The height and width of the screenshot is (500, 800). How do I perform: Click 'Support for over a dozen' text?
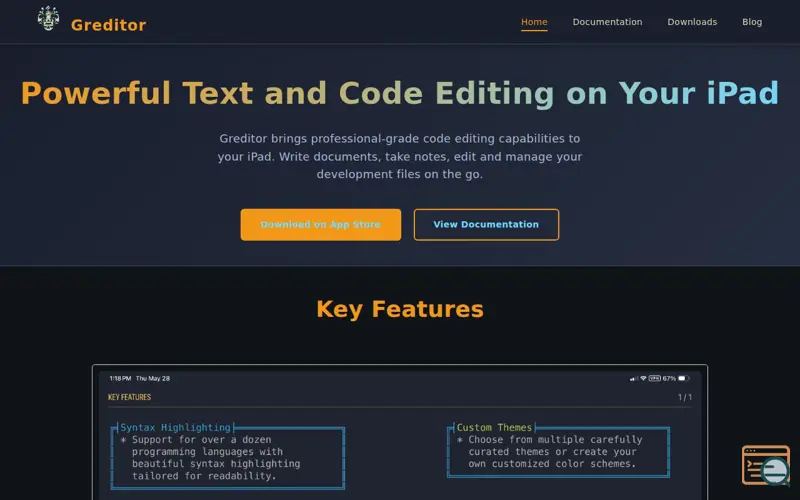pyautogui.click(x=202, y=440)
